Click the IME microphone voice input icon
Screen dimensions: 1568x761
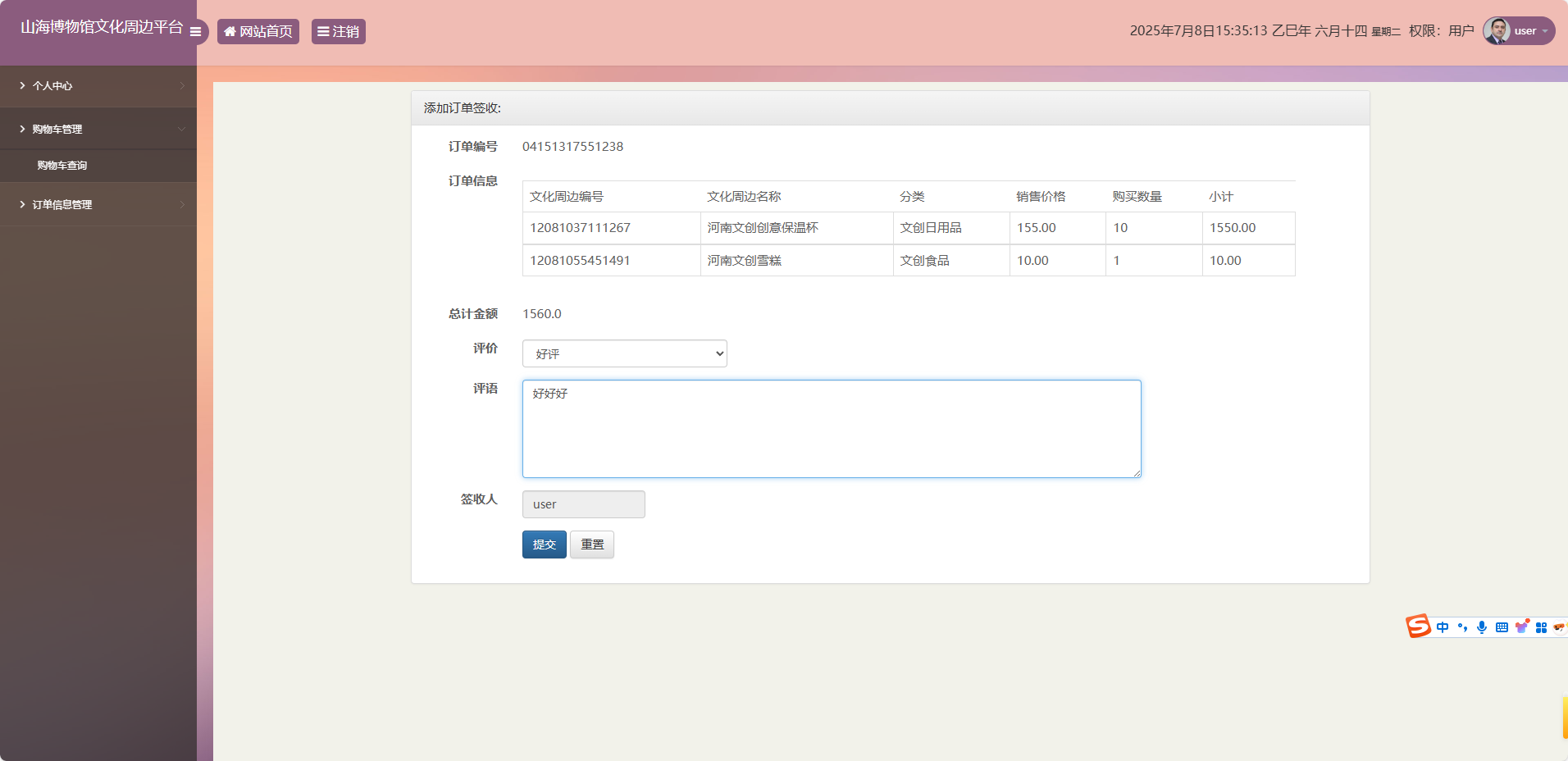coord(1482,627)
